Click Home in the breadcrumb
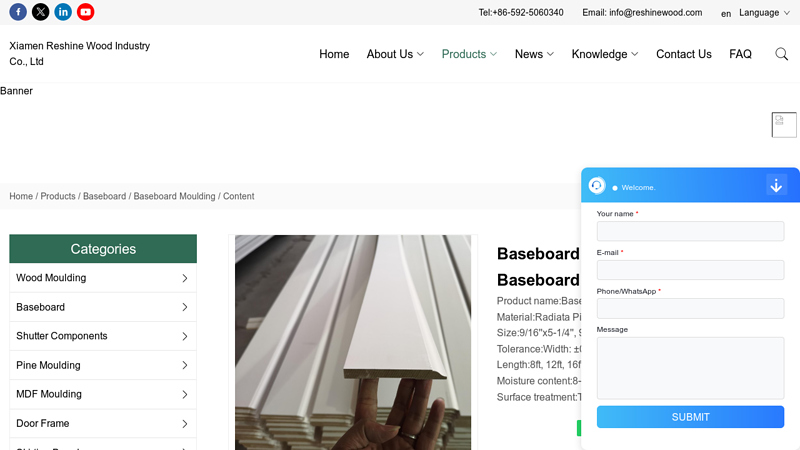The image size is (800, 450). point(21,196)
